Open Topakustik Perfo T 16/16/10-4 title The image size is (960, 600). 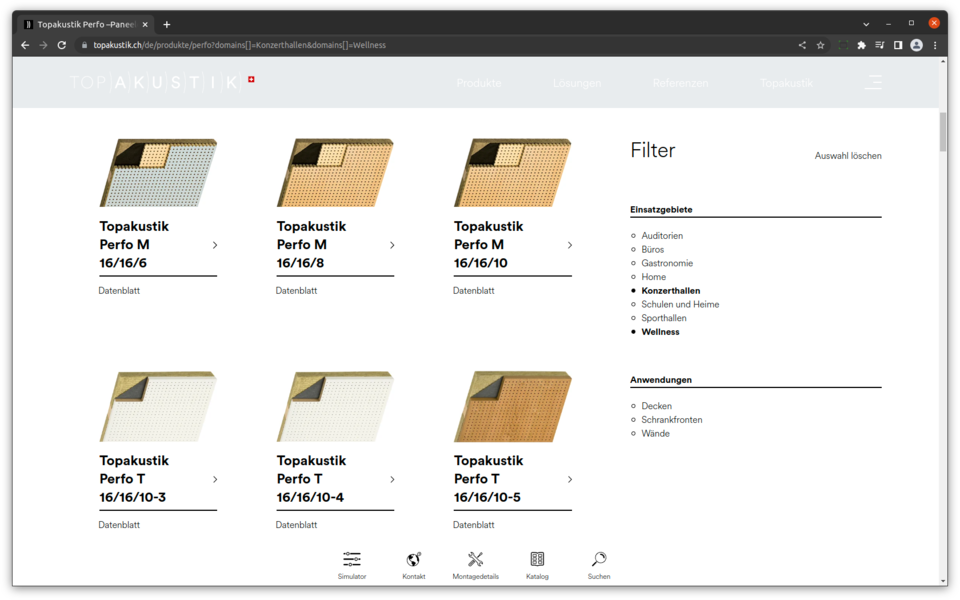point(312,479)
